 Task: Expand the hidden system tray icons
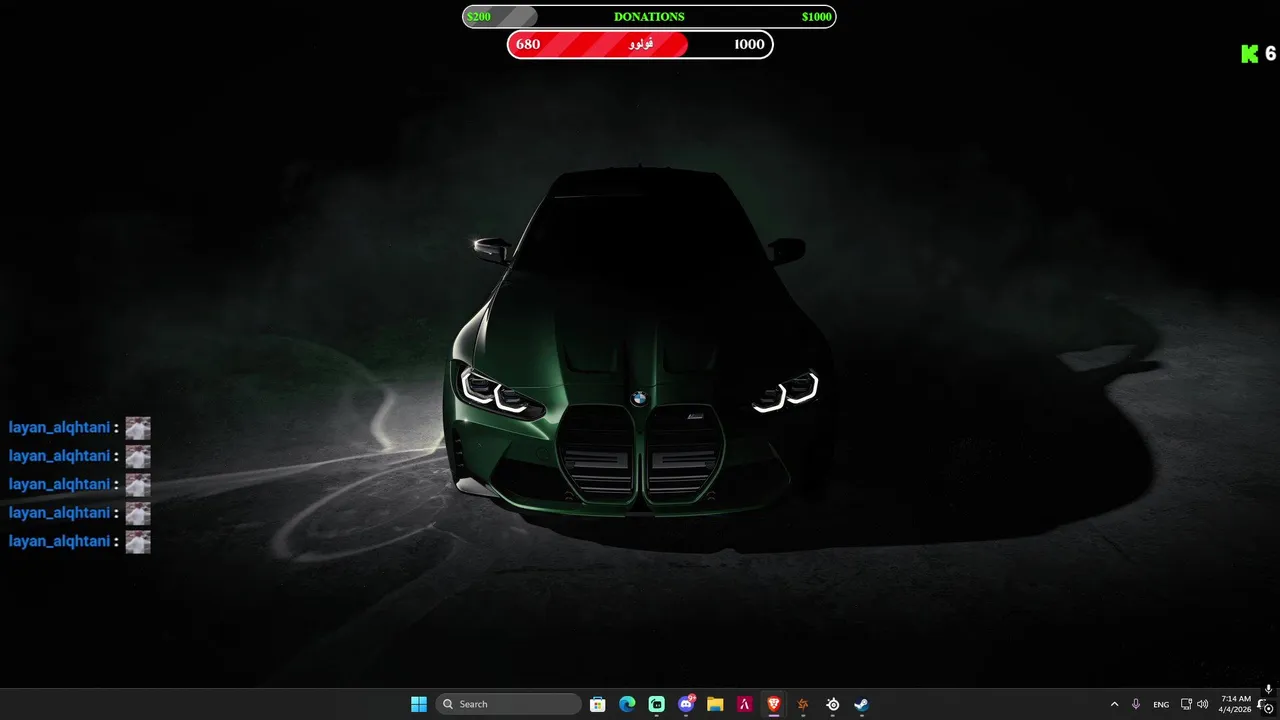pyautogui.click(x=1114, y=704)
